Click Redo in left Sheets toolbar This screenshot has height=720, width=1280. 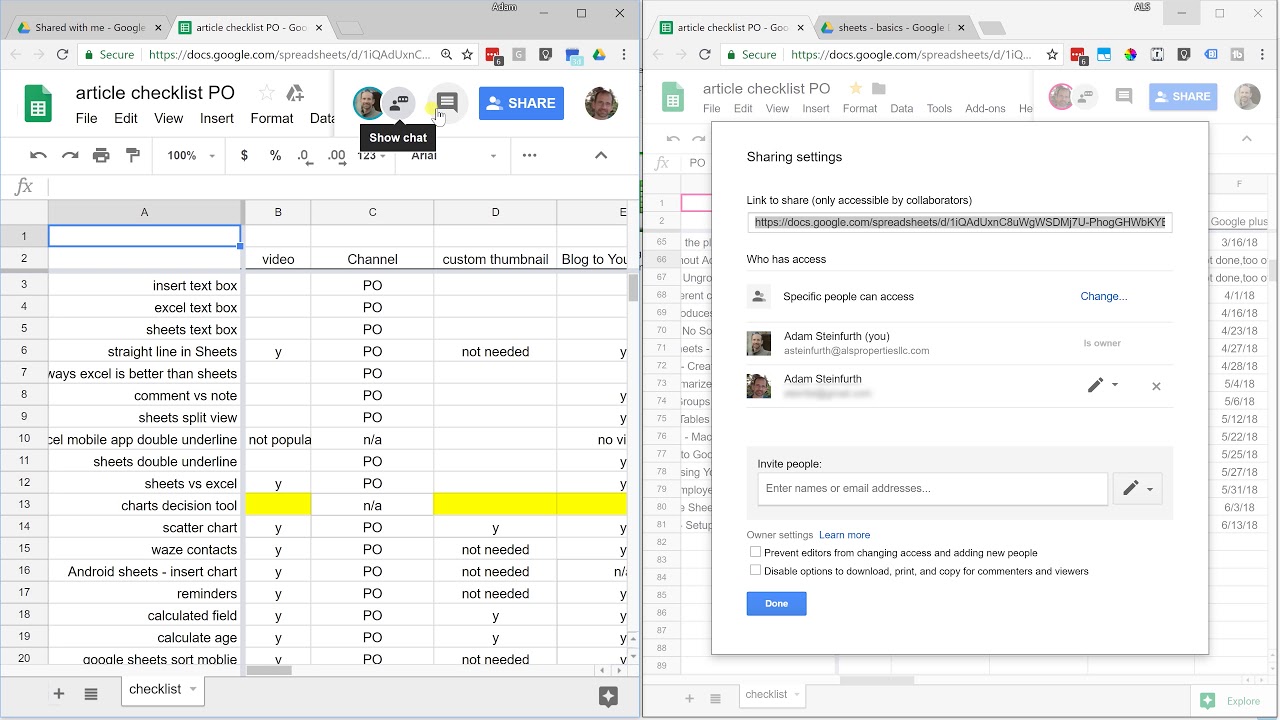click(x=70, y=155)
